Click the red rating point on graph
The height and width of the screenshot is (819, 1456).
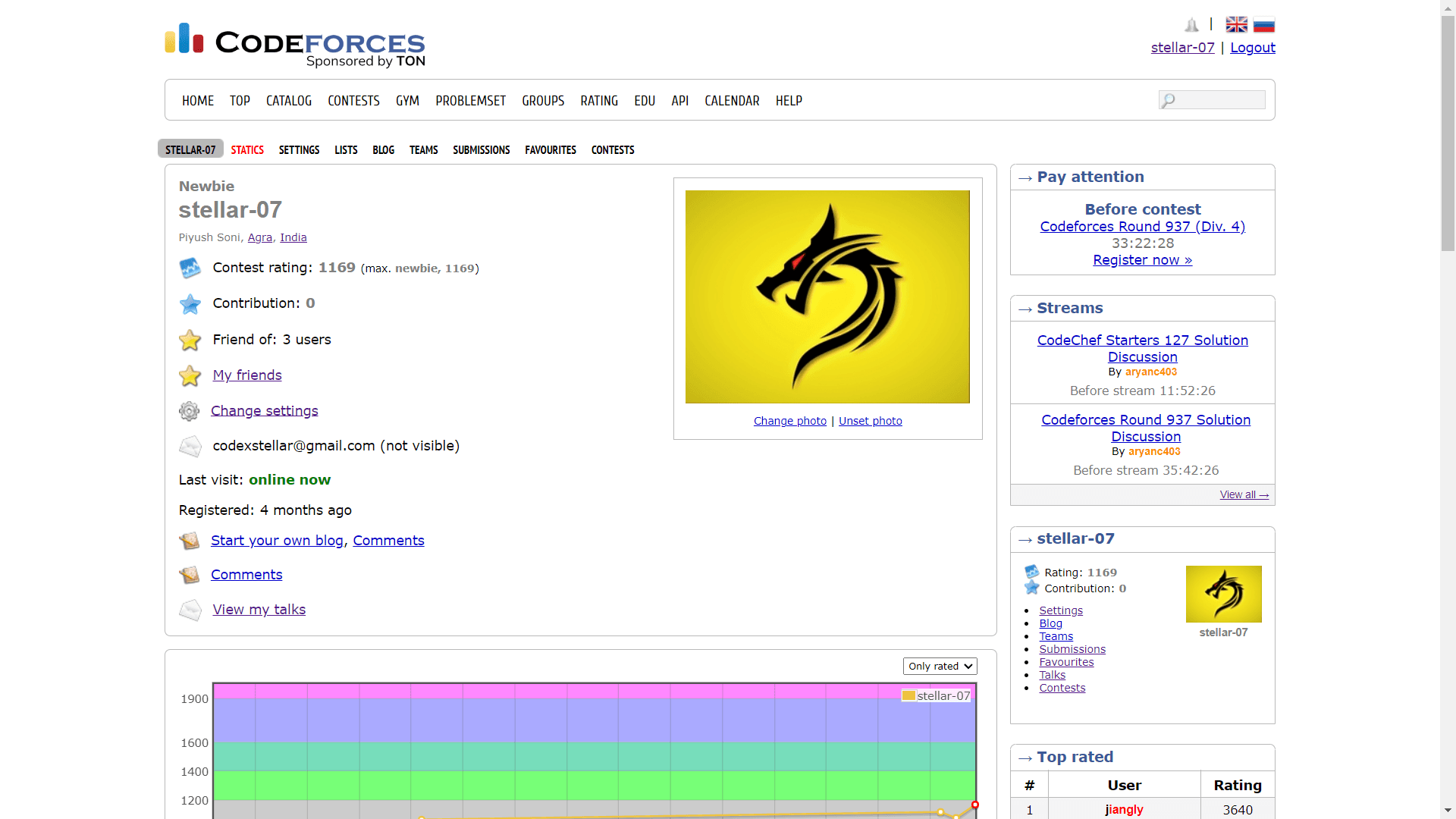tap(975, 805)
